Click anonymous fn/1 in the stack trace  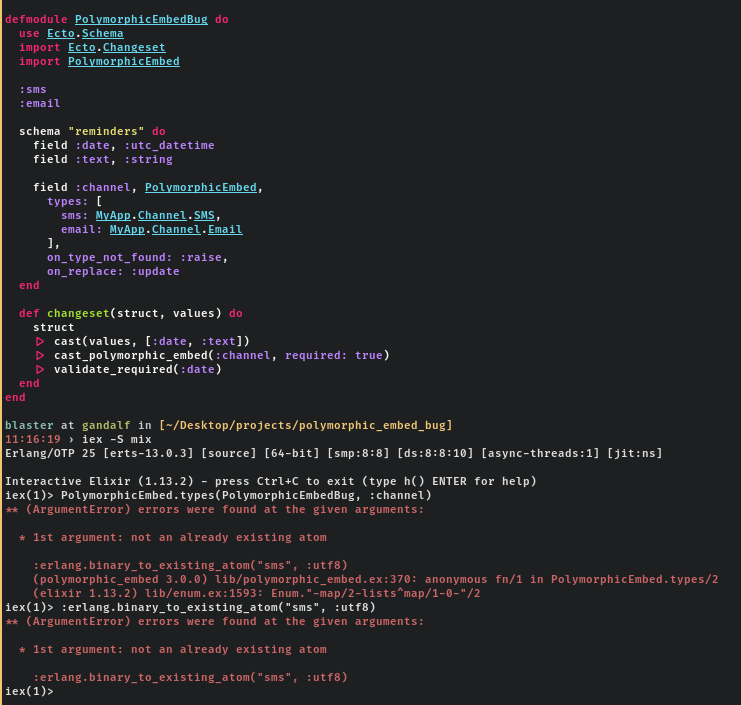pos(474,579)
